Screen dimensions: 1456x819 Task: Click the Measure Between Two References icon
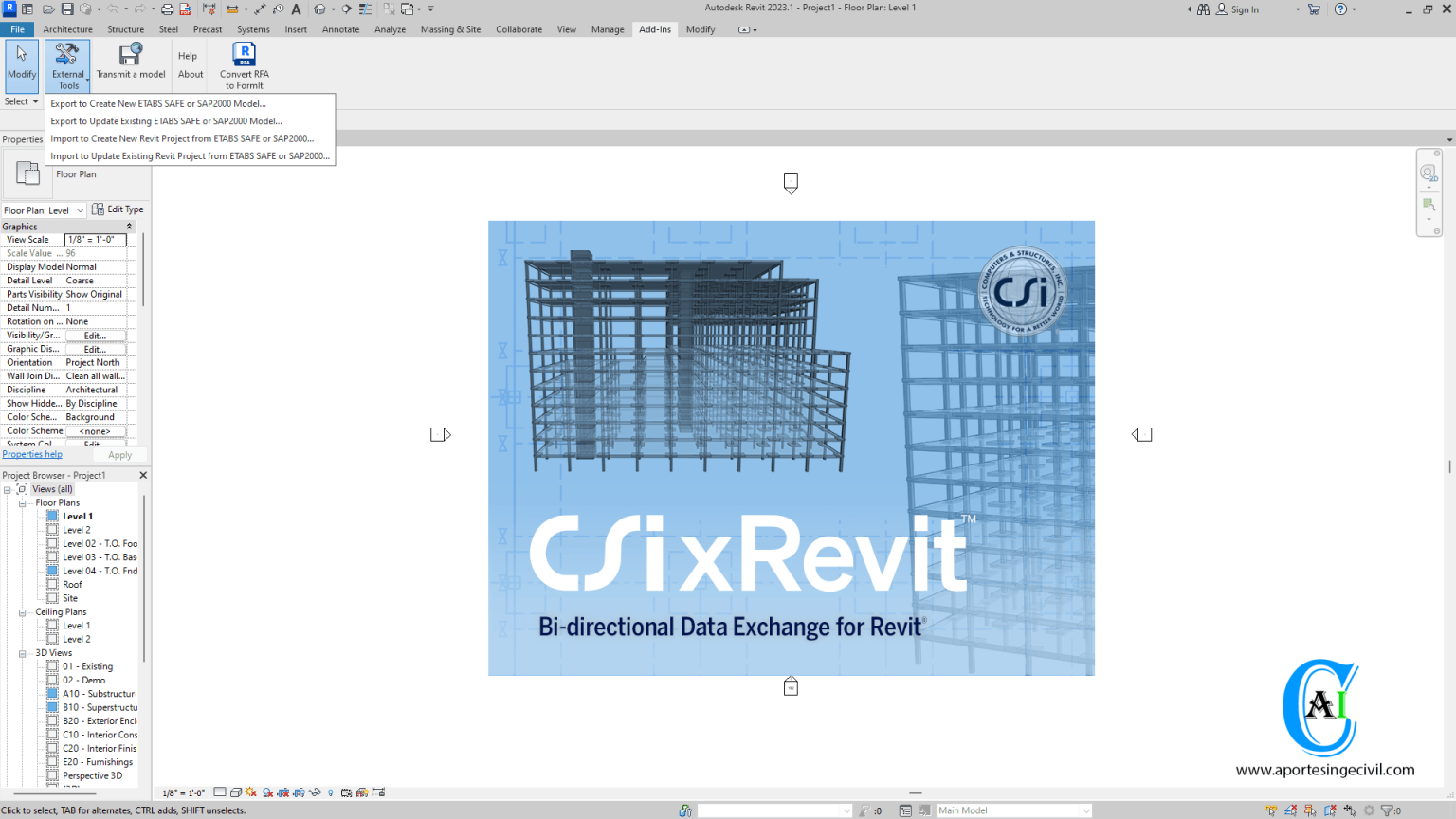click(232, 9)
